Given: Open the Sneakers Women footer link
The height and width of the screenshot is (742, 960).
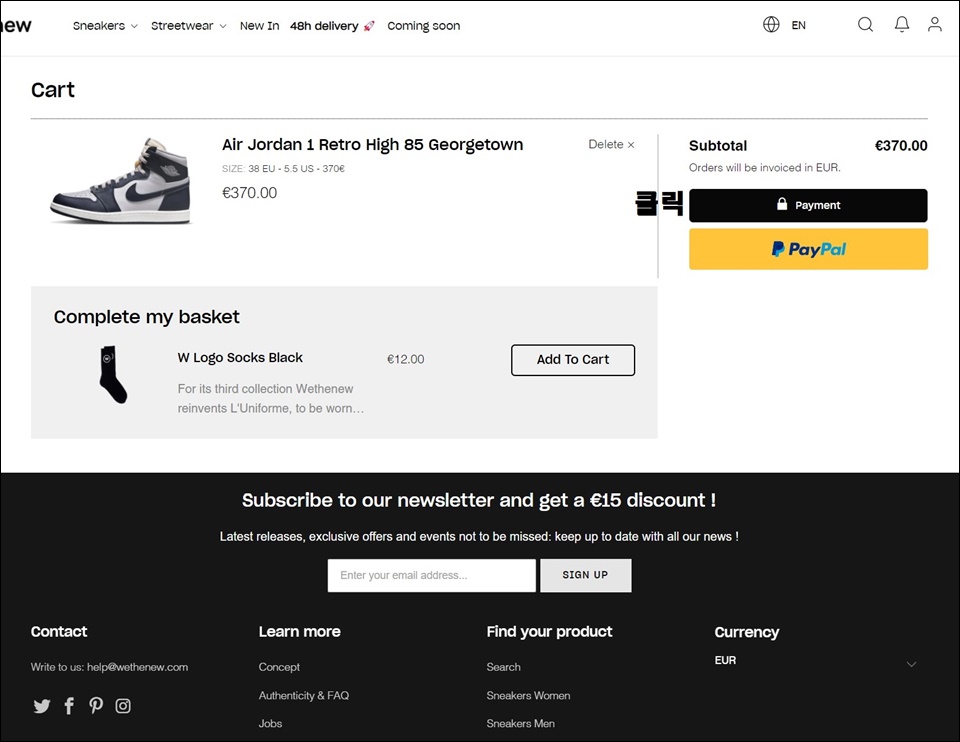Looking at the screenshot, I should (528, 695).
